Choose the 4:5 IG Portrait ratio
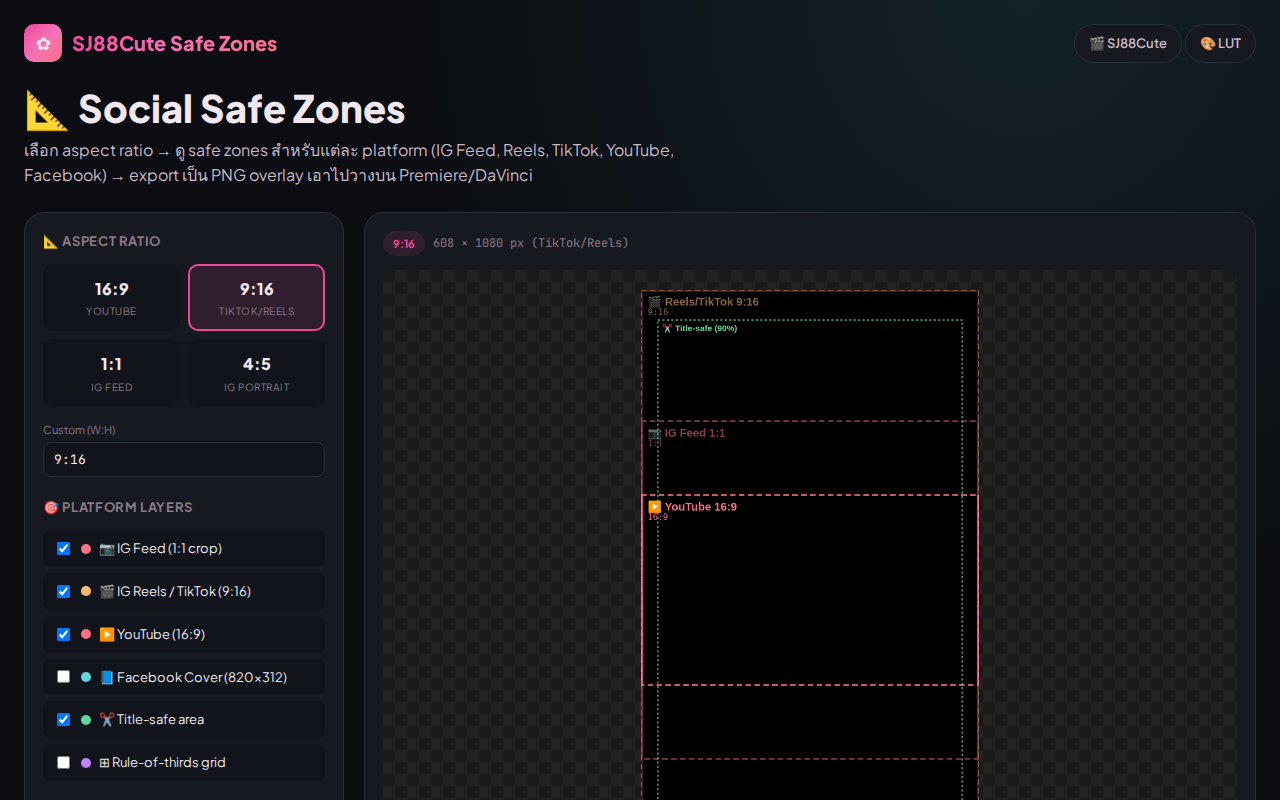The width and height of the screenshot is (1280, 800). coord(257,373)
